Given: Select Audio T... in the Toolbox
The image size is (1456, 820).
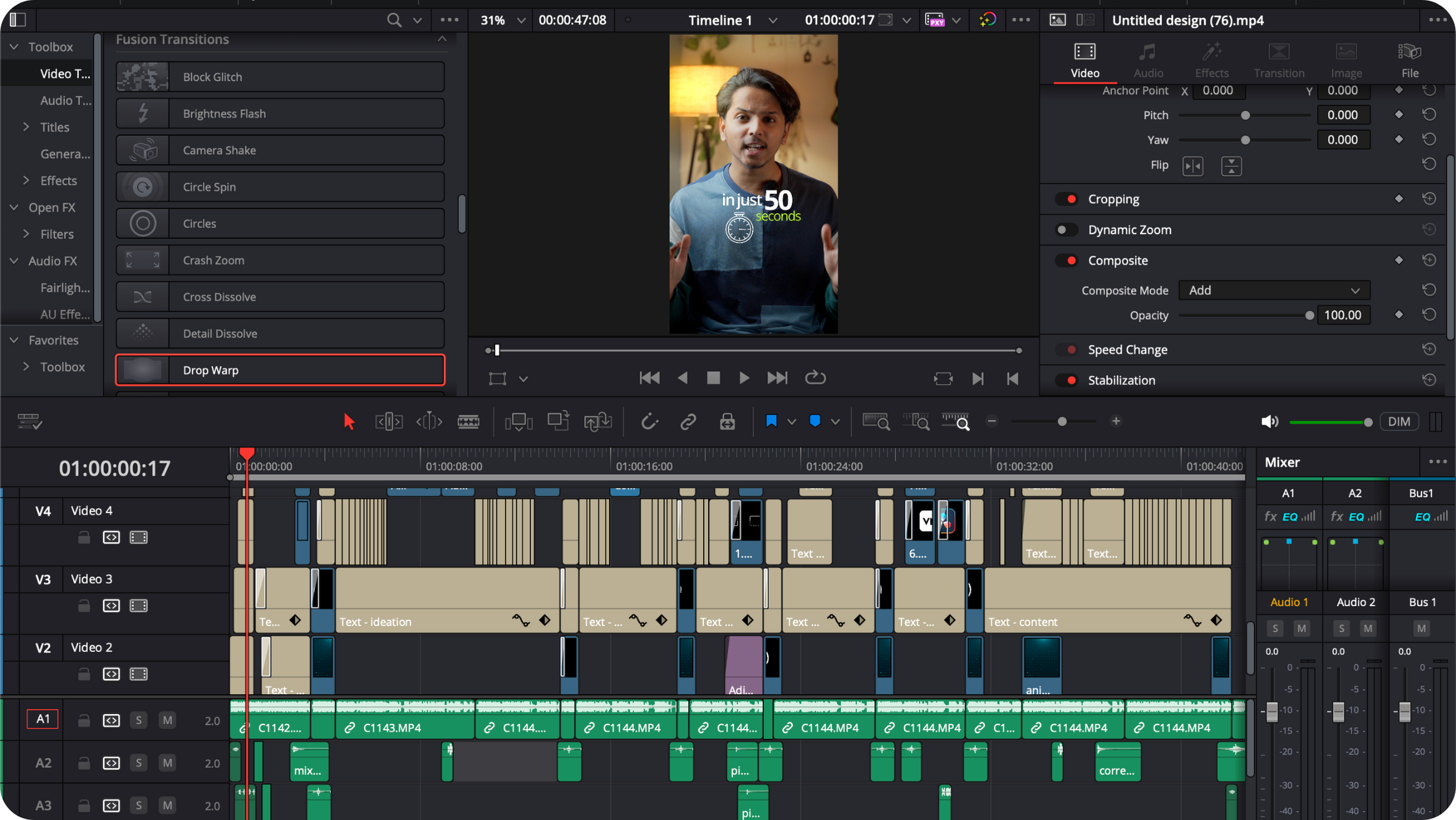Looking at the screenshot, I should [x=65, y=100].
